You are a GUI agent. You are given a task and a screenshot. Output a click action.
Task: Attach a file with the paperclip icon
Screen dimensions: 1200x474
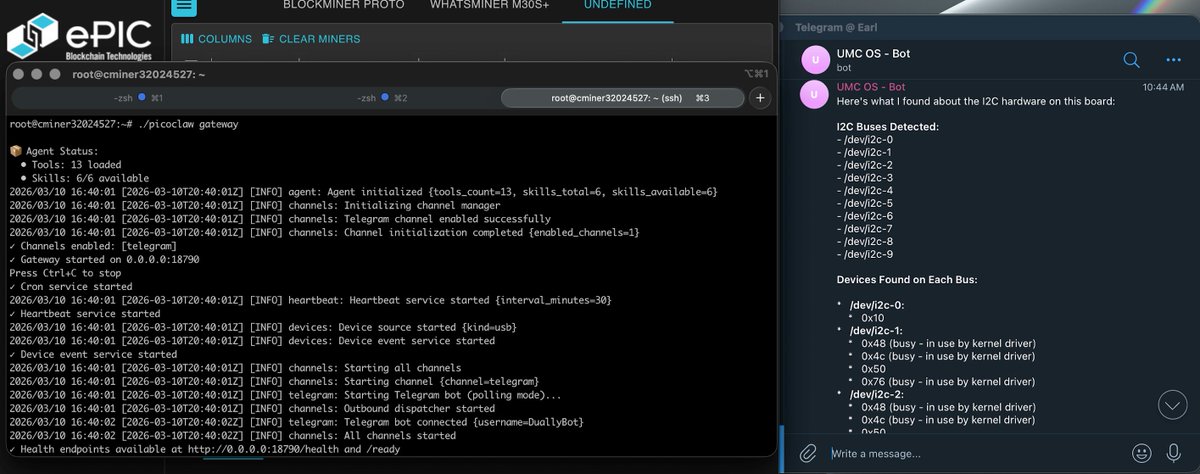[x=809, y=453]
